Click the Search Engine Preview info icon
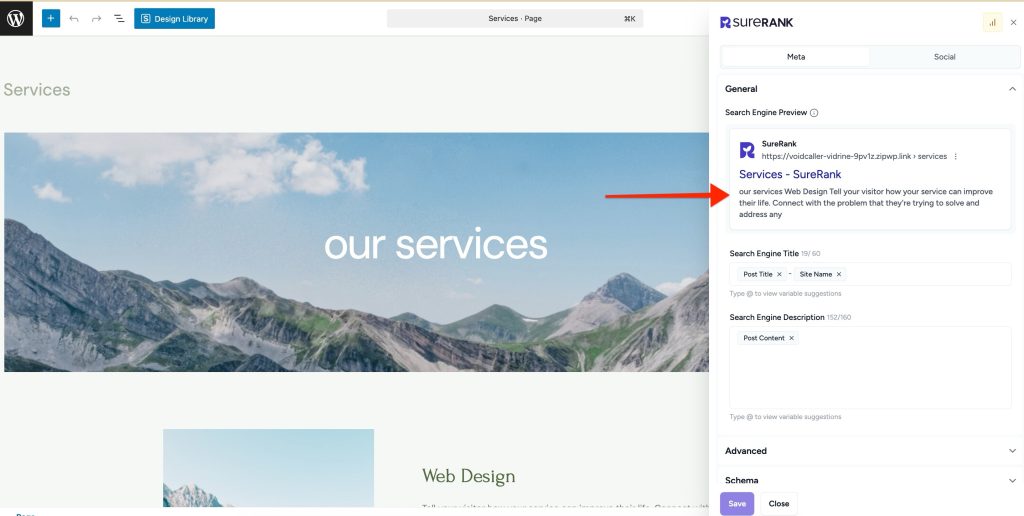 (x=814, y=113)
